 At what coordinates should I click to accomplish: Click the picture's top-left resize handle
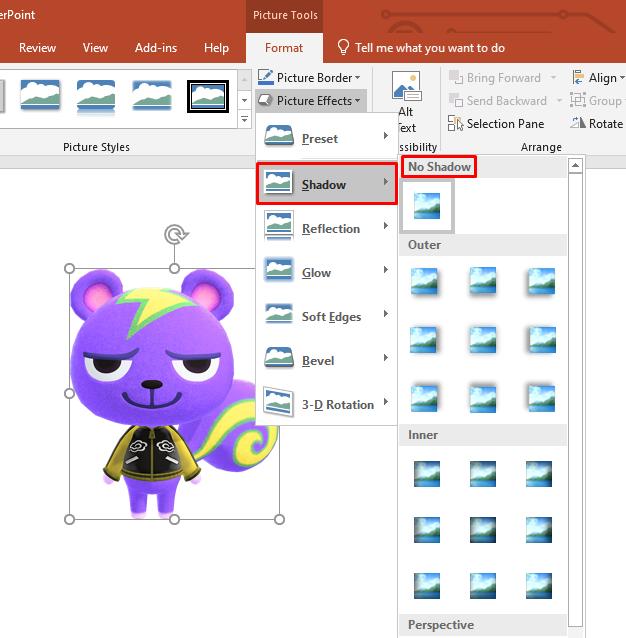tap(70, 269)
